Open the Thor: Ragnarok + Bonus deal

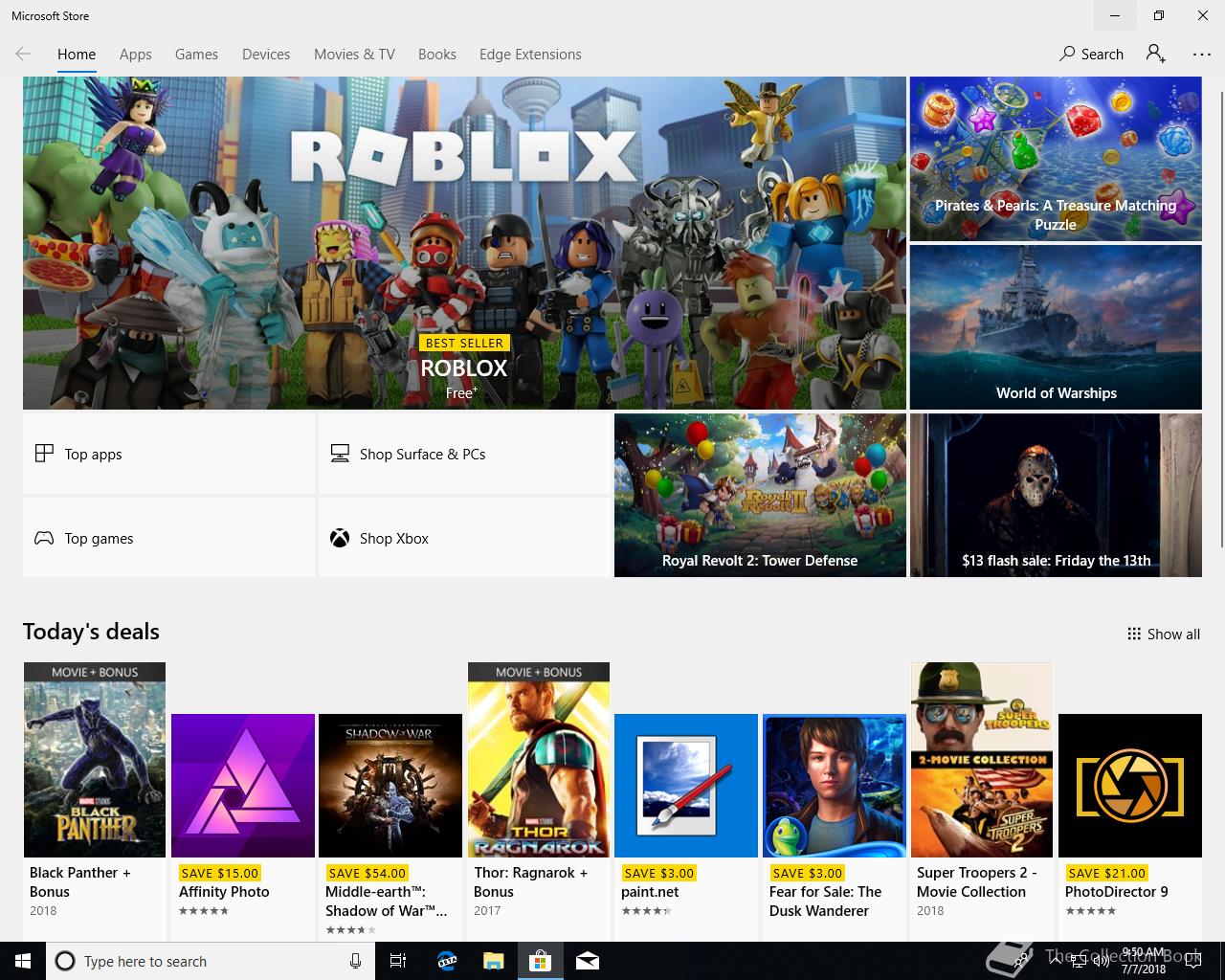coord(539,801)
